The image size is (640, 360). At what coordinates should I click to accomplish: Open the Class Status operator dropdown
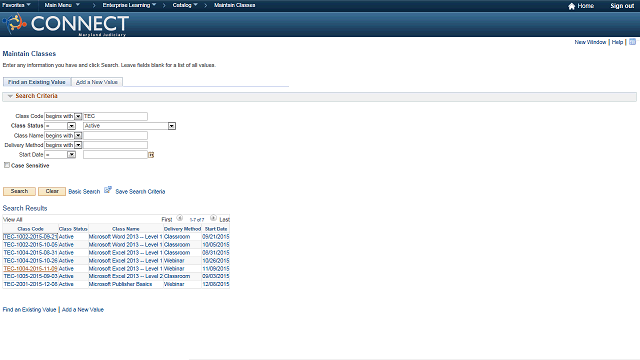point(71,126)
